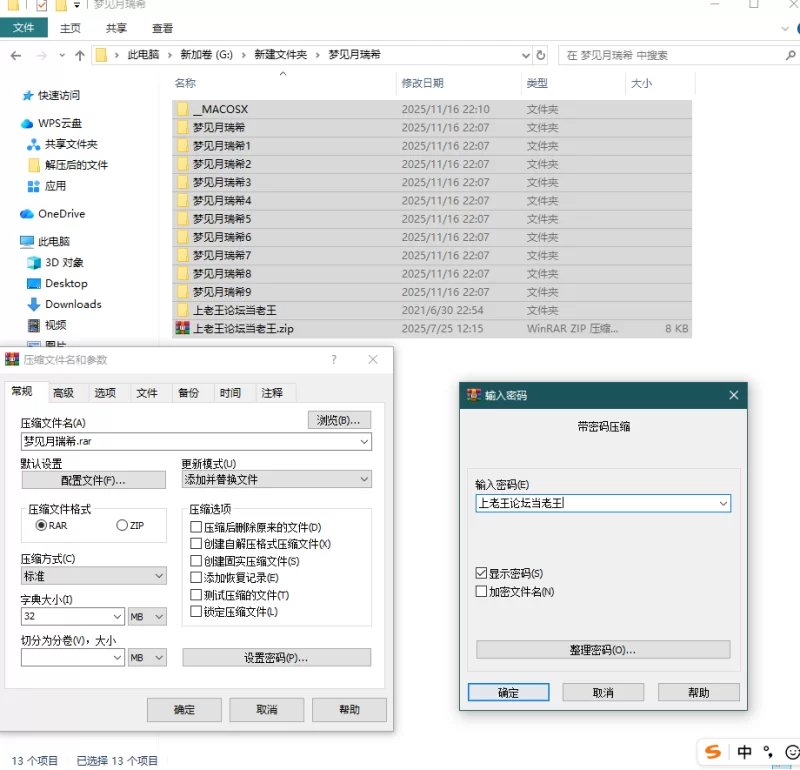Uncheck the 显示密码 checkbox

[x=482, y=574]
